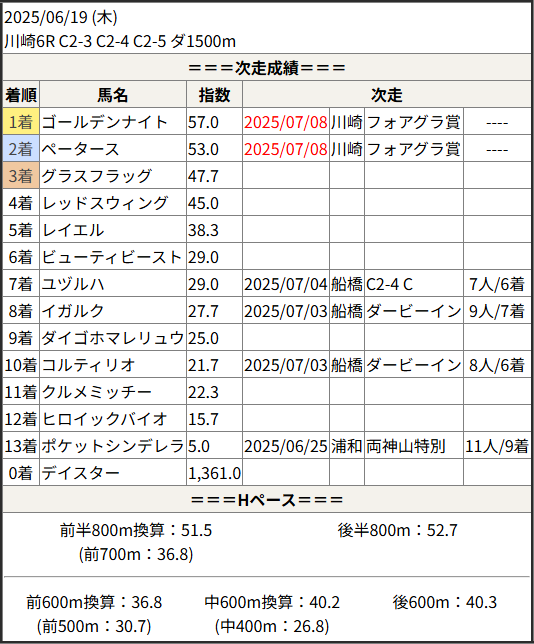Click the 次走 column header

(x=387, y=94)
